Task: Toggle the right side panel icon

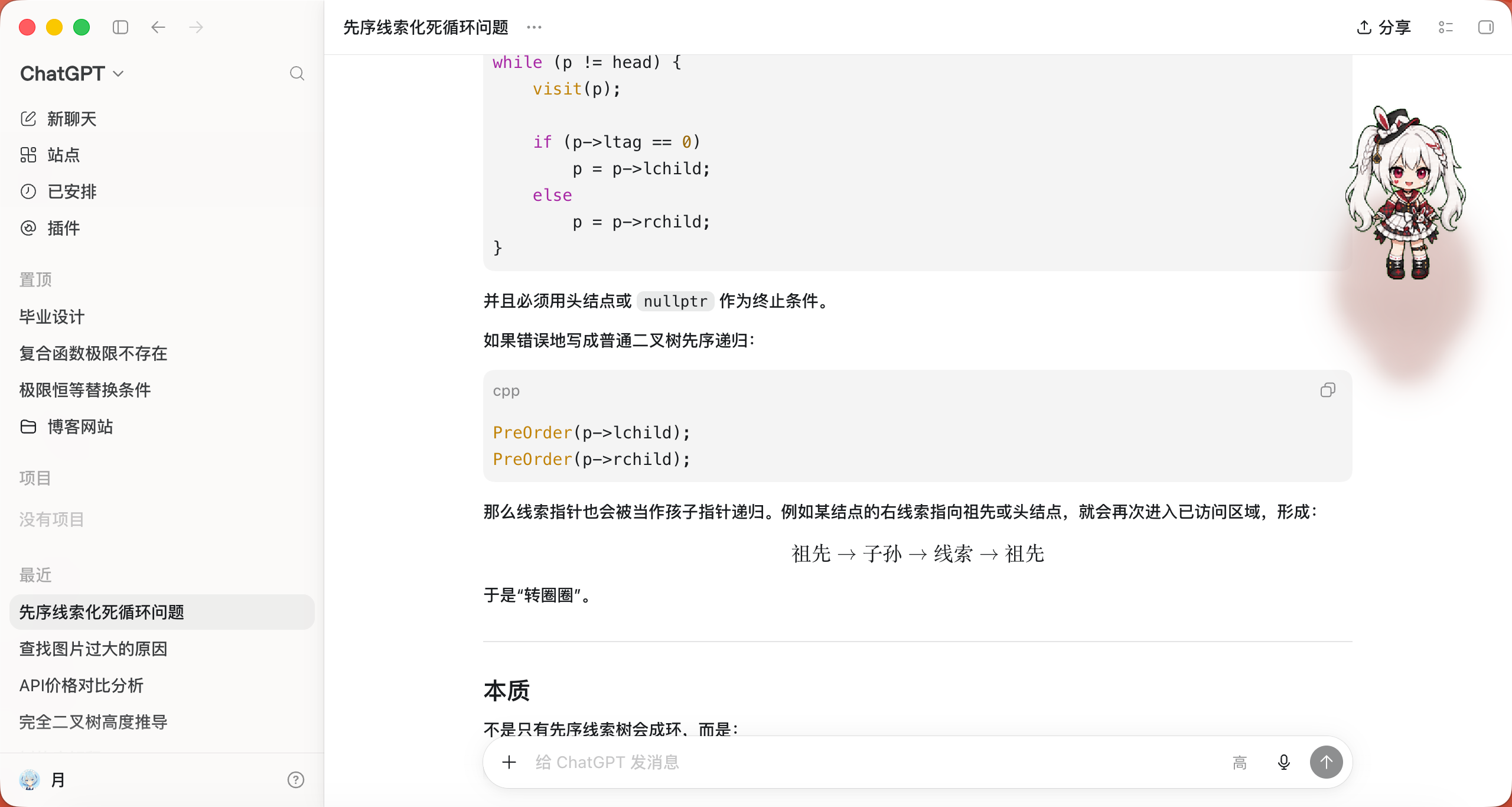Action: (x=1485, y=27)
